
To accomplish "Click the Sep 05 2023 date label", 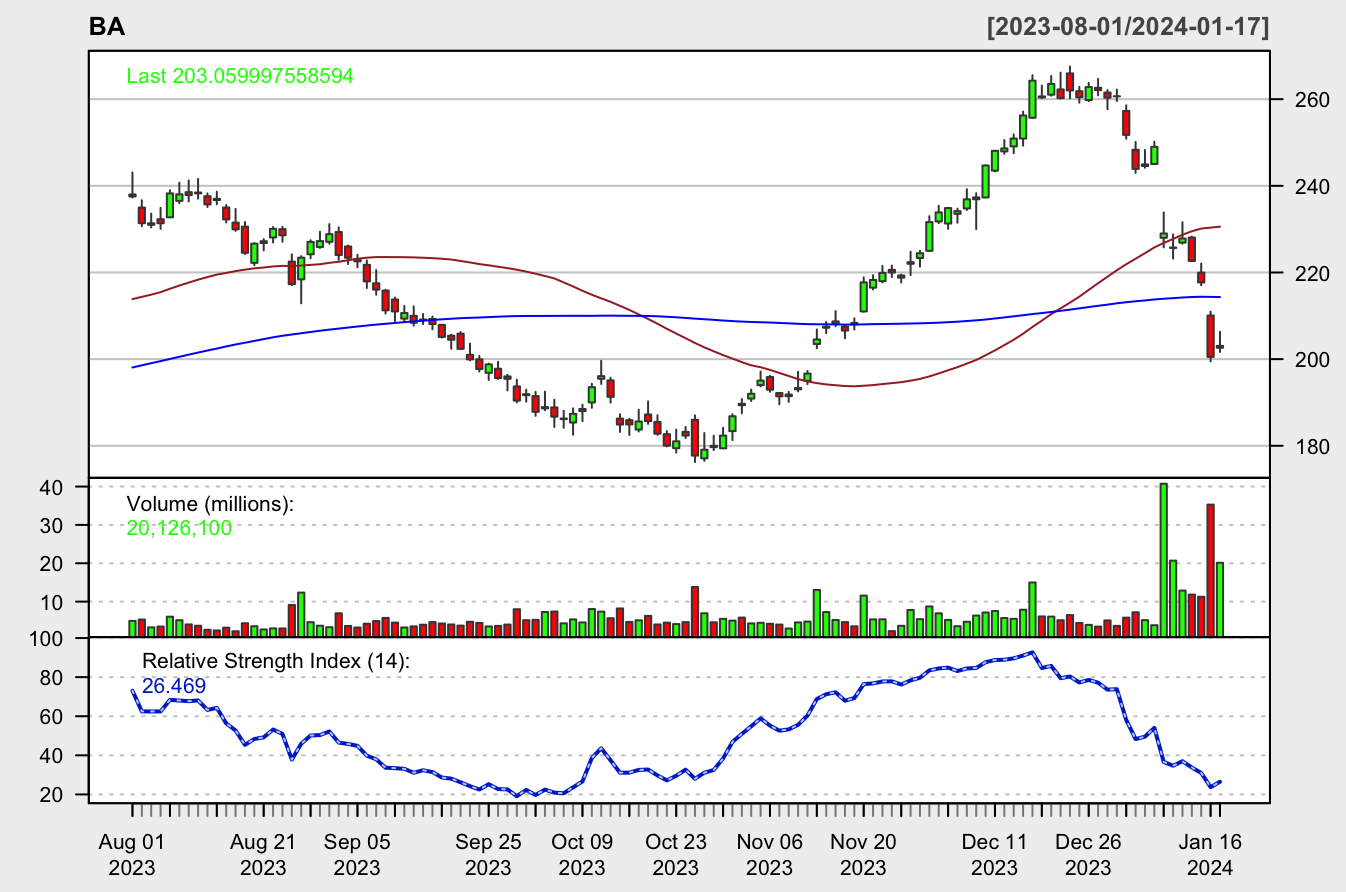I will tap(358, 853).
